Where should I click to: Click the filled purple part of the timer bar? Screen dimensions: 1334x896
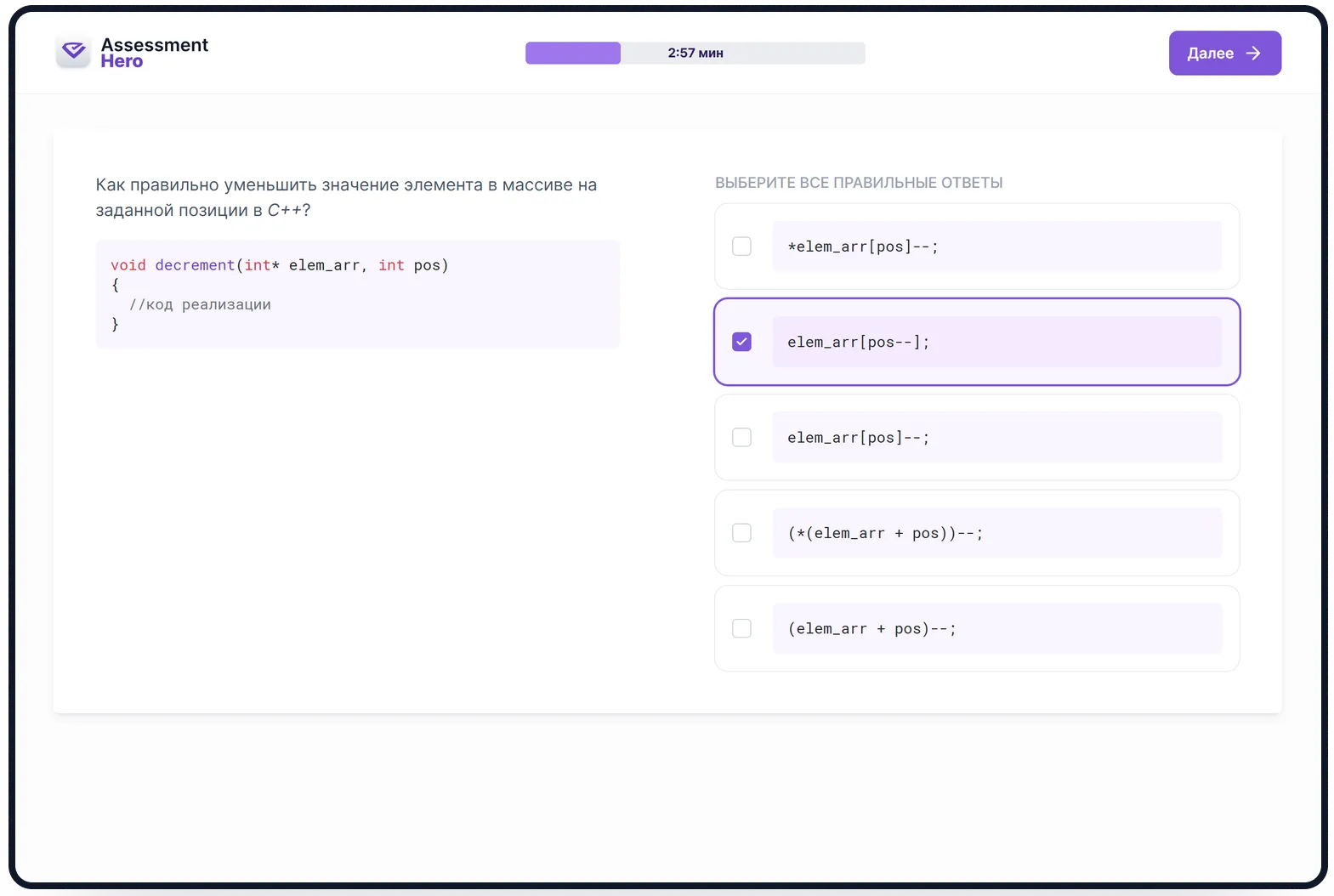(x=572, y=53)
